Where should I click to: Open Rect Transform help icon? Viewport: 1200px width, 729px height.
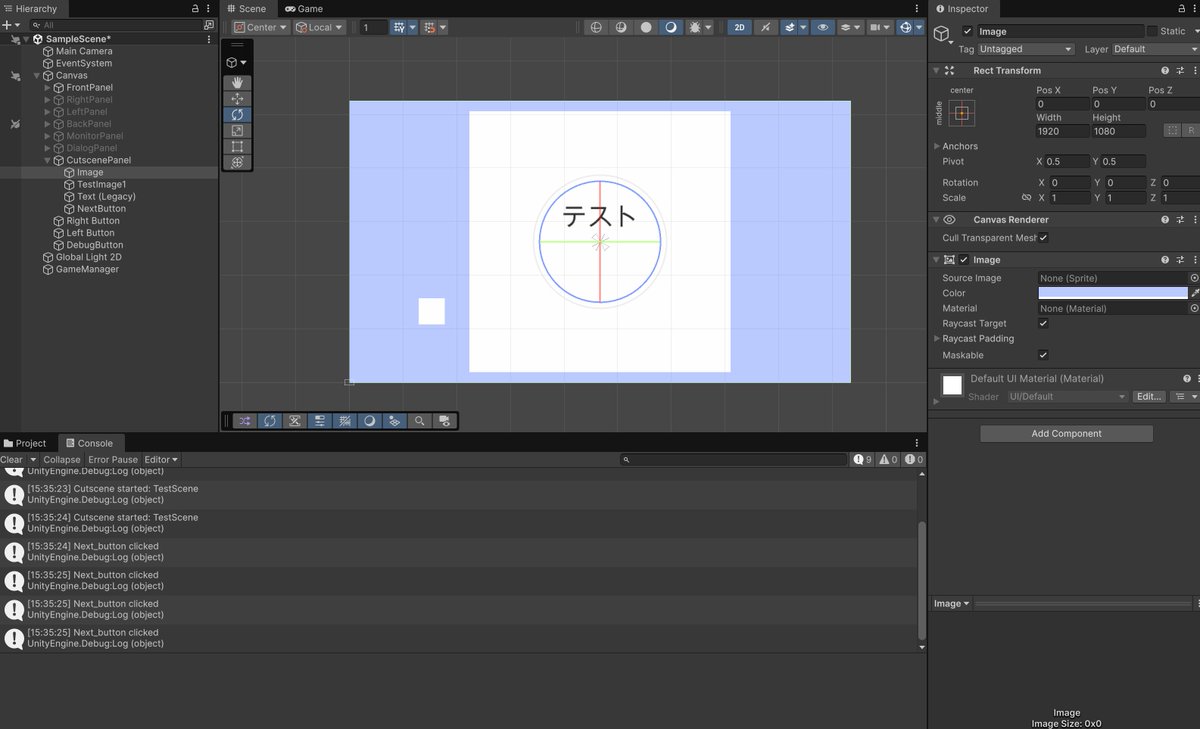[1165, 71]
